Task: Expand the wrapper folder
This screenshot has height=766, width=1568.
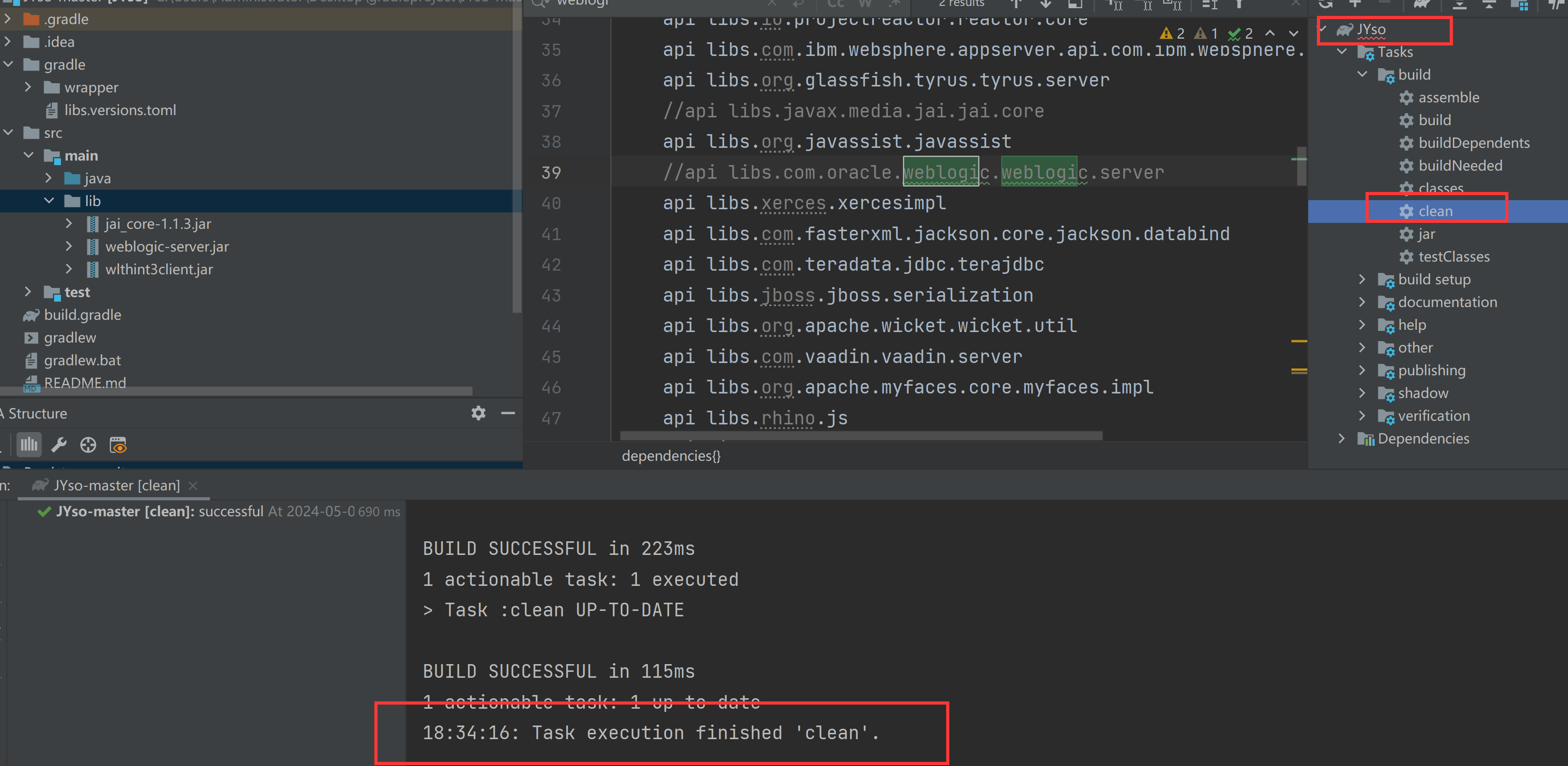Action: coord(28,88)
